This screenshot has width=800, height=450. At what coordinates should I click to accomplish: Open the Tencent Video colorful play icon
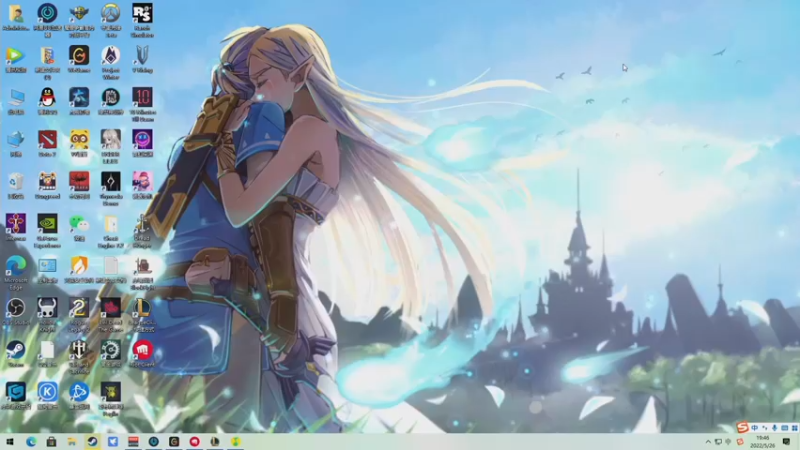click(16, 56)
